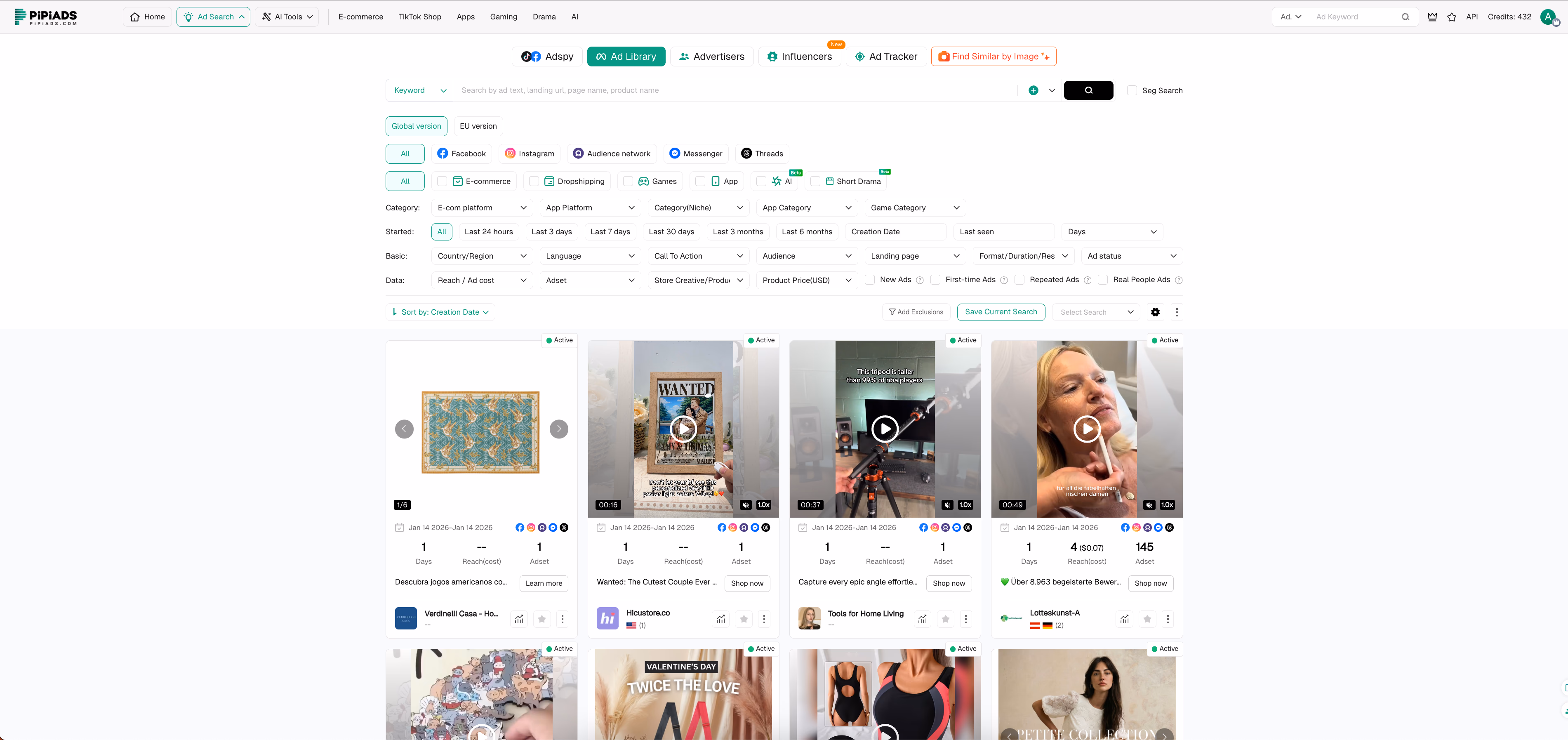This screenshot has height=740, width=1568.
Task: Enable the Seg Search checkbox
Action: pyautogui.click(x=1132, y=90)
